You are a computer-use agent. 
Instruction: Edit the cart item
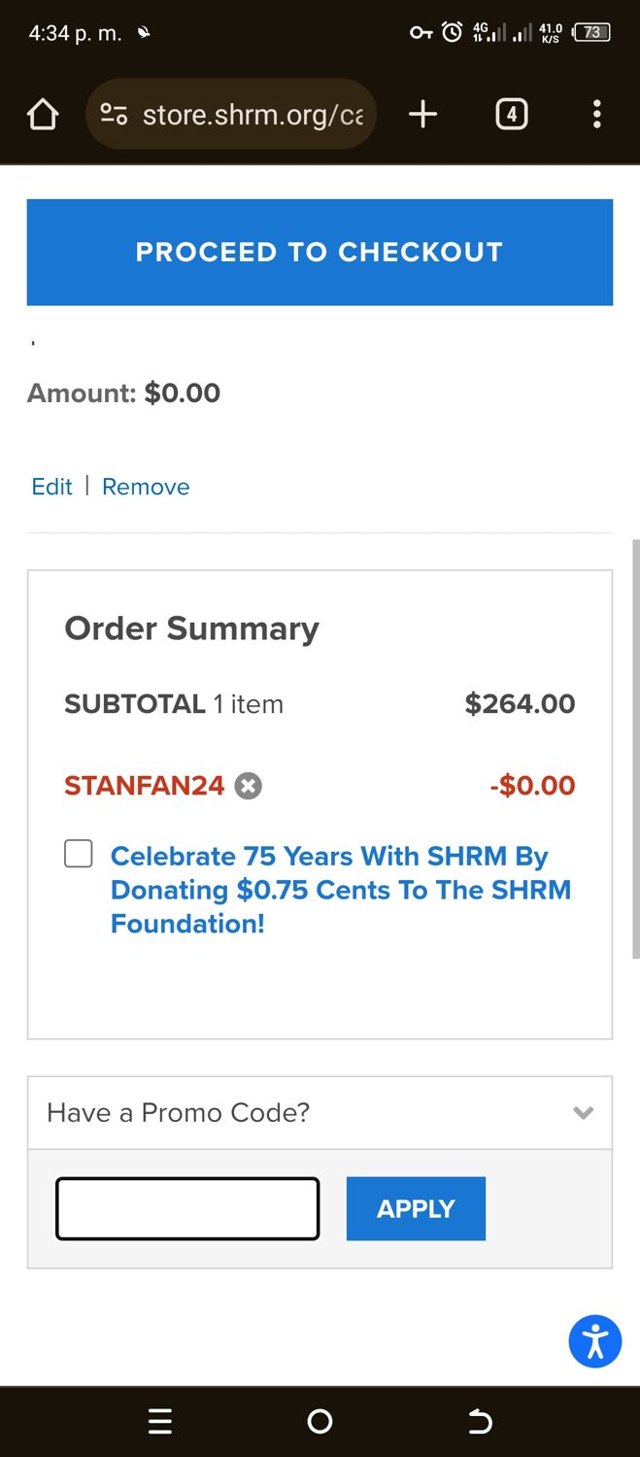pos(52,487)
